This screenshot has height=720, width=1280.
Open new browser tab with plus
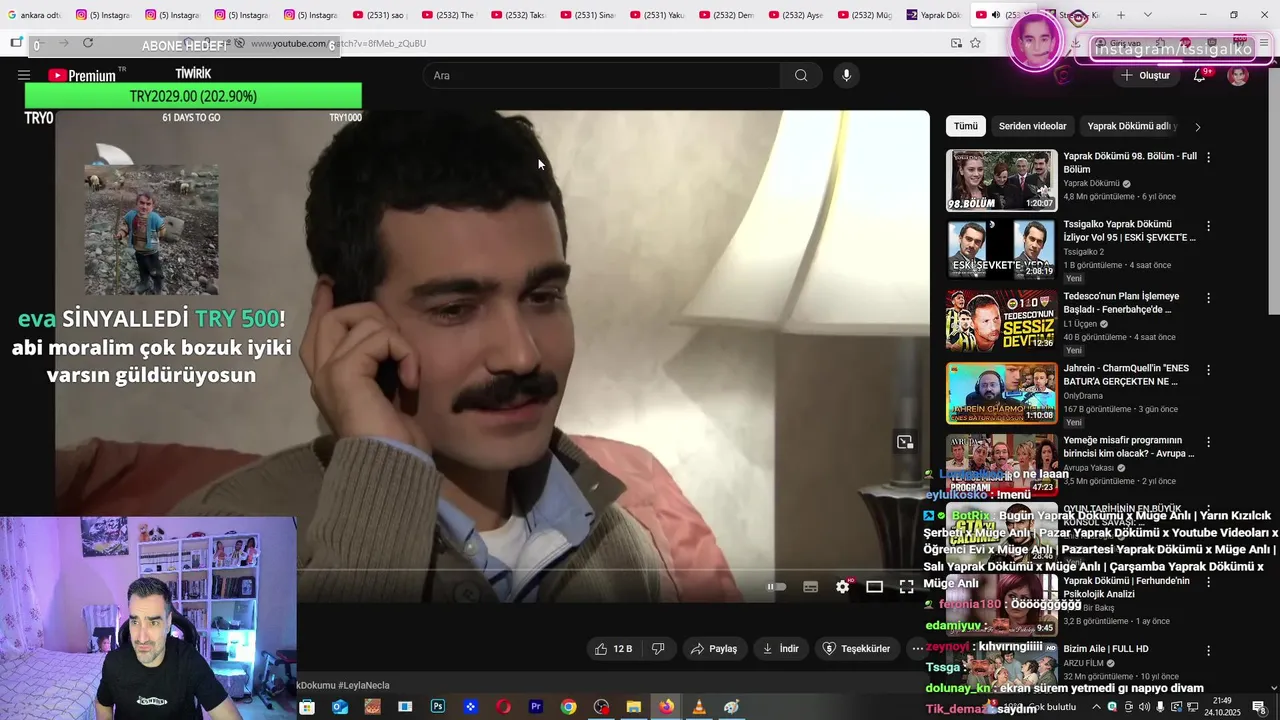[x=1121, y=15]
